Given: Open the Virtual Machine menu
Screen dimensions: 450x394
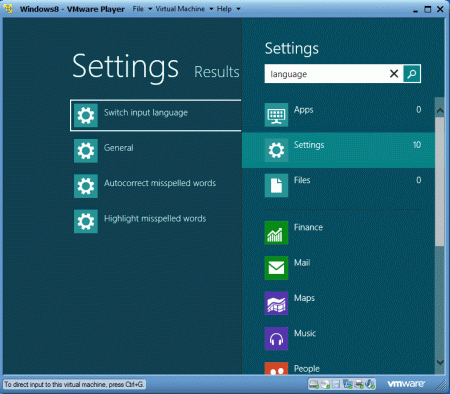Looking at the screenshot, I should pyautogui.click(x=180, y=9).
